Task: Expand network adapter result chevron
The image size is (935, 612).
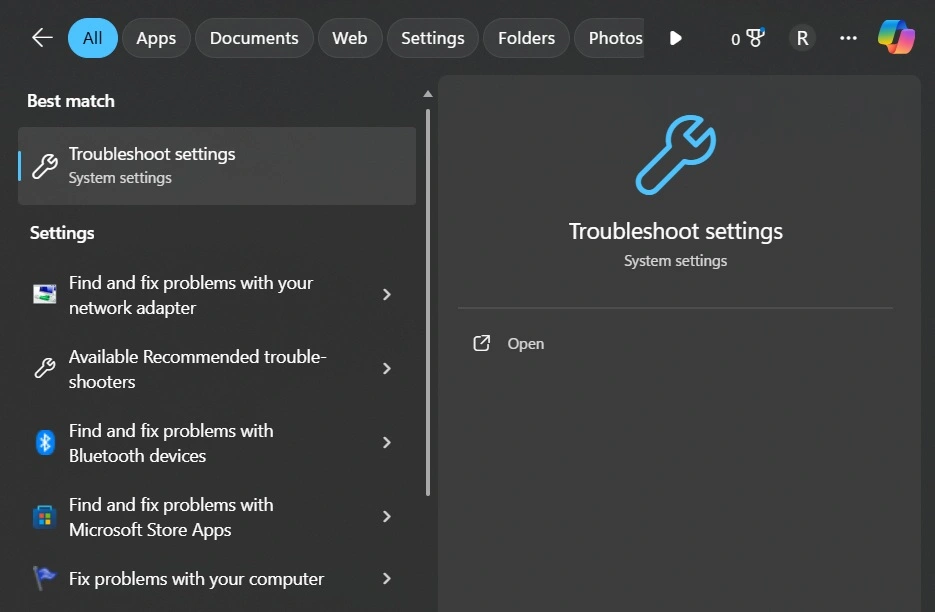Action: (x=387, y=295)
